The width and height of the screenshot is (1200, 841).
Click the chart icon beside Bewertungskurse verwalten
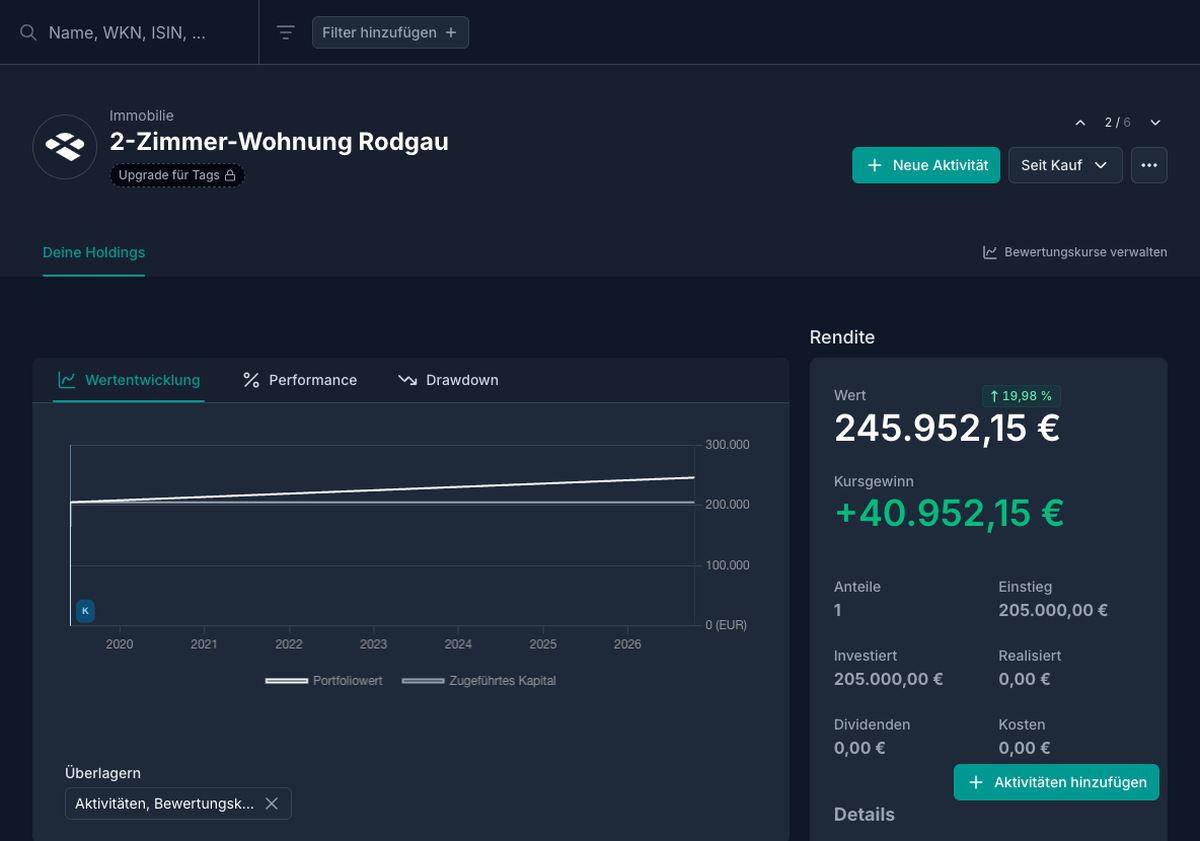(x=990, y=252)
